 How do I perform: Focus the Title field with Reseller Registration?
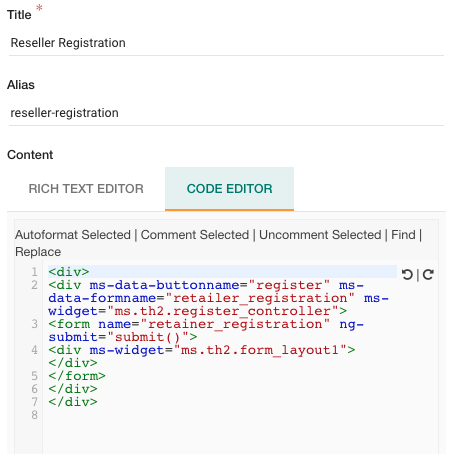[226, 43]
